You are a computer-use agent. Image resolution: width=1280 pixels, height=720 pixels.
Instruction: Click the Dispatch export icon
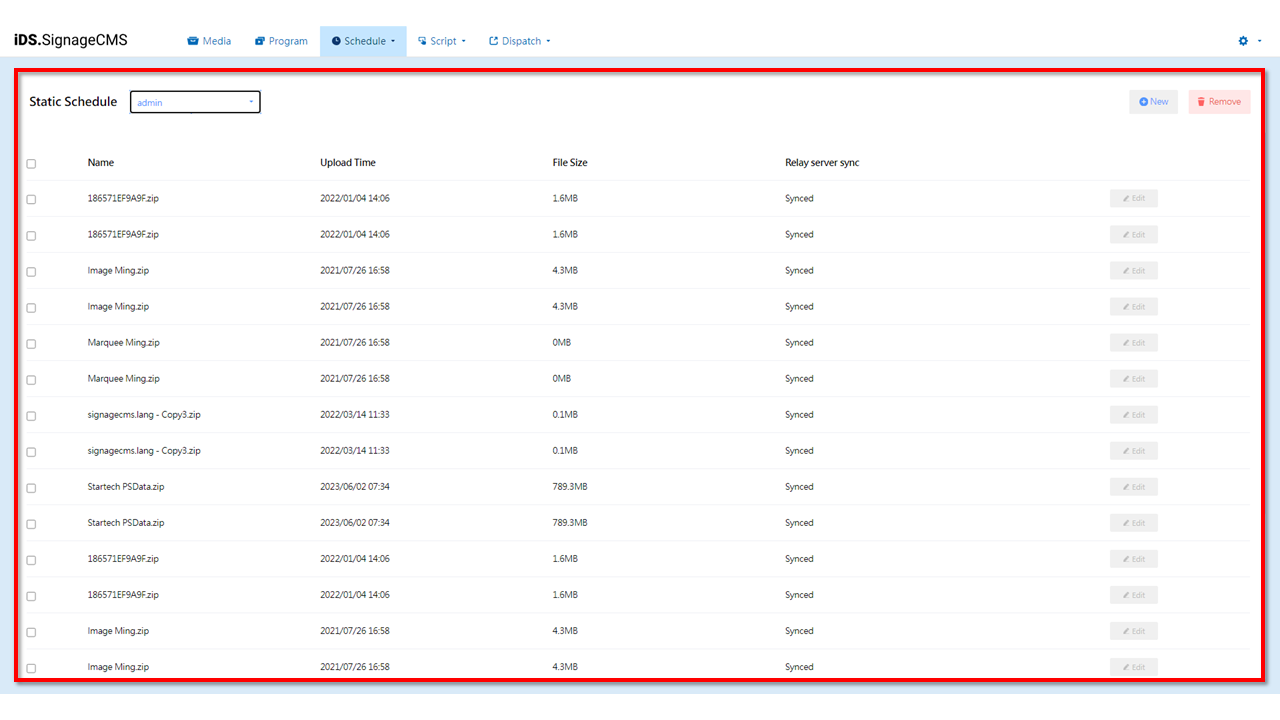point(493,41)
